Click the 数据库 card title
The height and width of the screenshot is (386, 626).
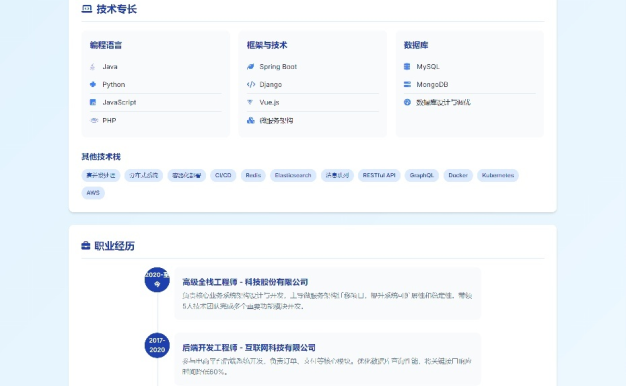point(416,45)
